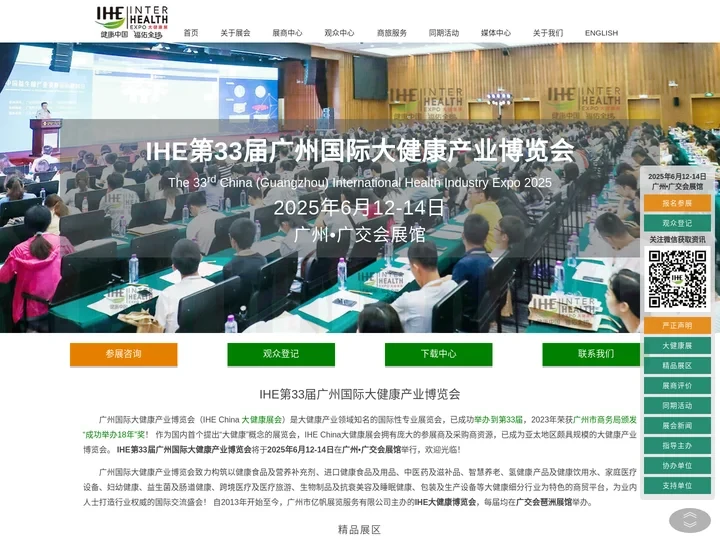Viewport: 720px width, 540px height.
Task: Click the sidebar 精品展区 button
Action: [677, 366]
